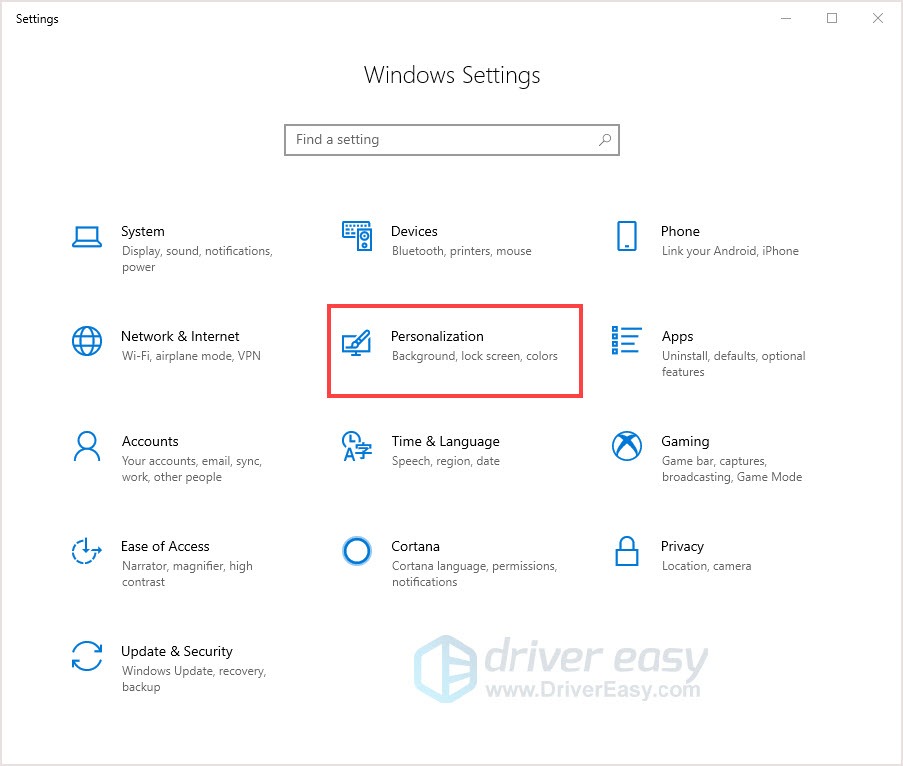This screenshot has height=766, width=903.
Task: Open System settings via its laptop icon
Action: click(87, 236)
